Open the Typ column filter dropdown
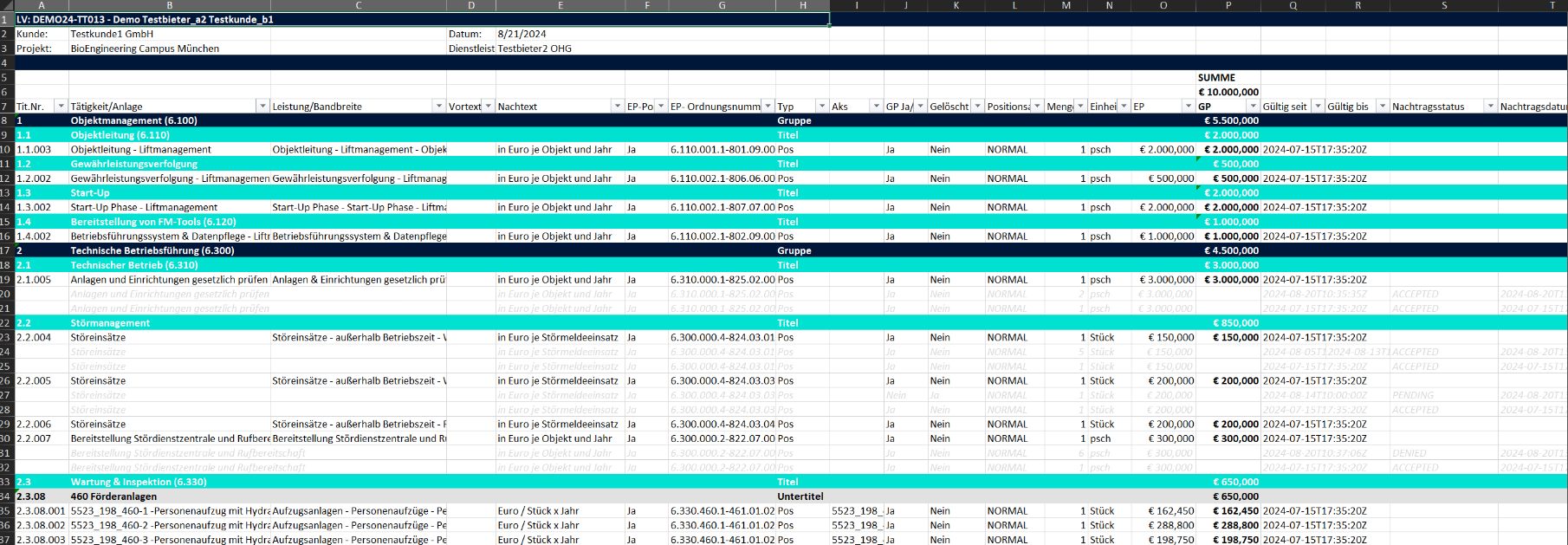The height and width of the screenshot is (545, 1568). [x=821, y=107]
